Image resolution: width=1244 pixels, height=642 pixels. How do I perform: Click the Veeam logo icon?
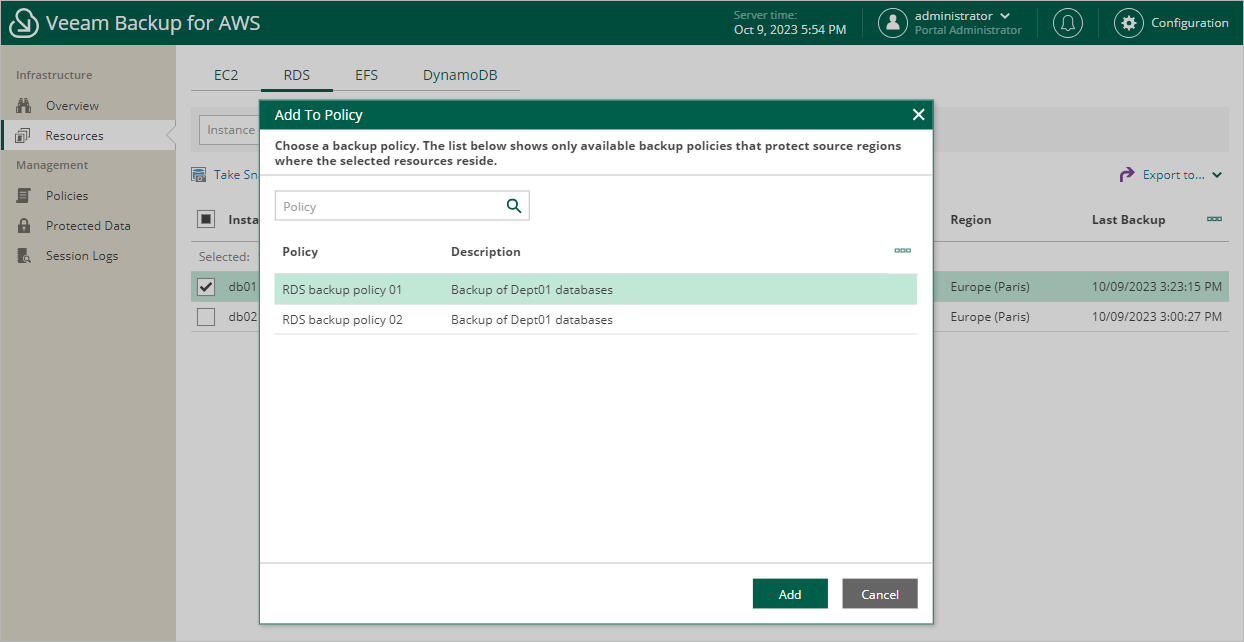click(23, 23)
